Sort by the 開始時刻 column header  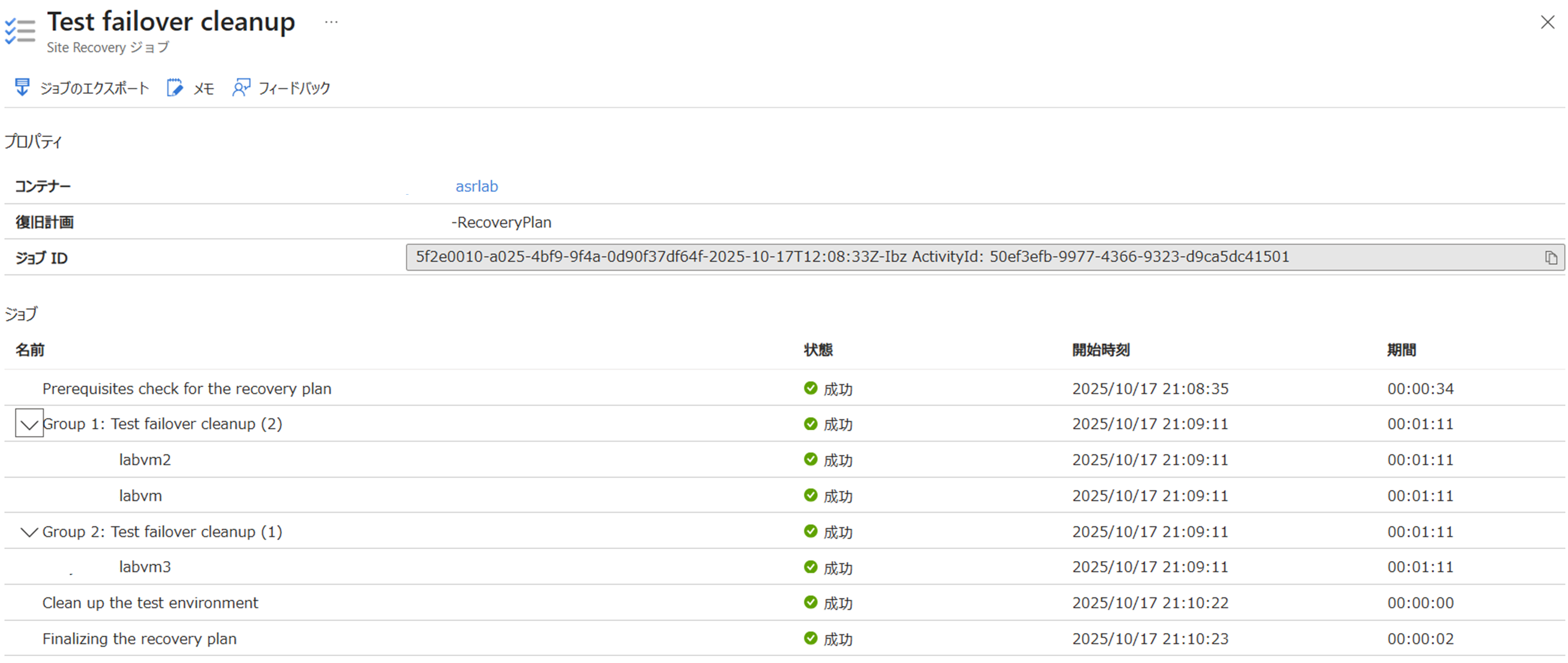[1101, 350]
